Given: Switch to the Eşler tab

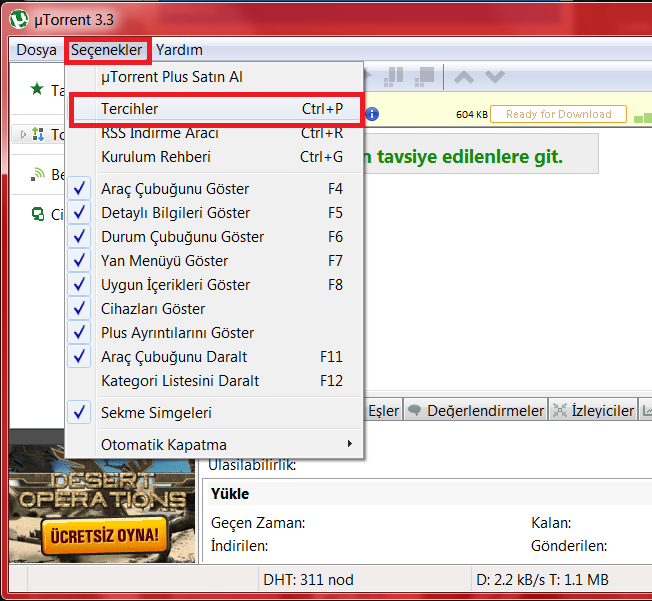Looking at the screenshot, I should 383,411.
